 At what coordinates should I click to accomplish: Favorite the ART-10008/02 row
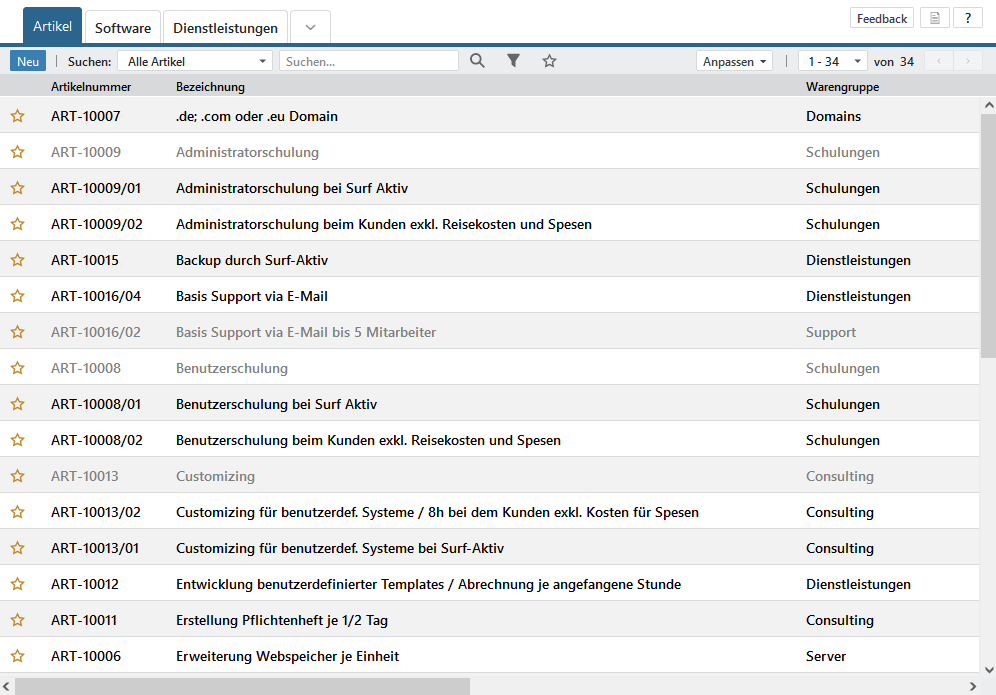point(18,440)
